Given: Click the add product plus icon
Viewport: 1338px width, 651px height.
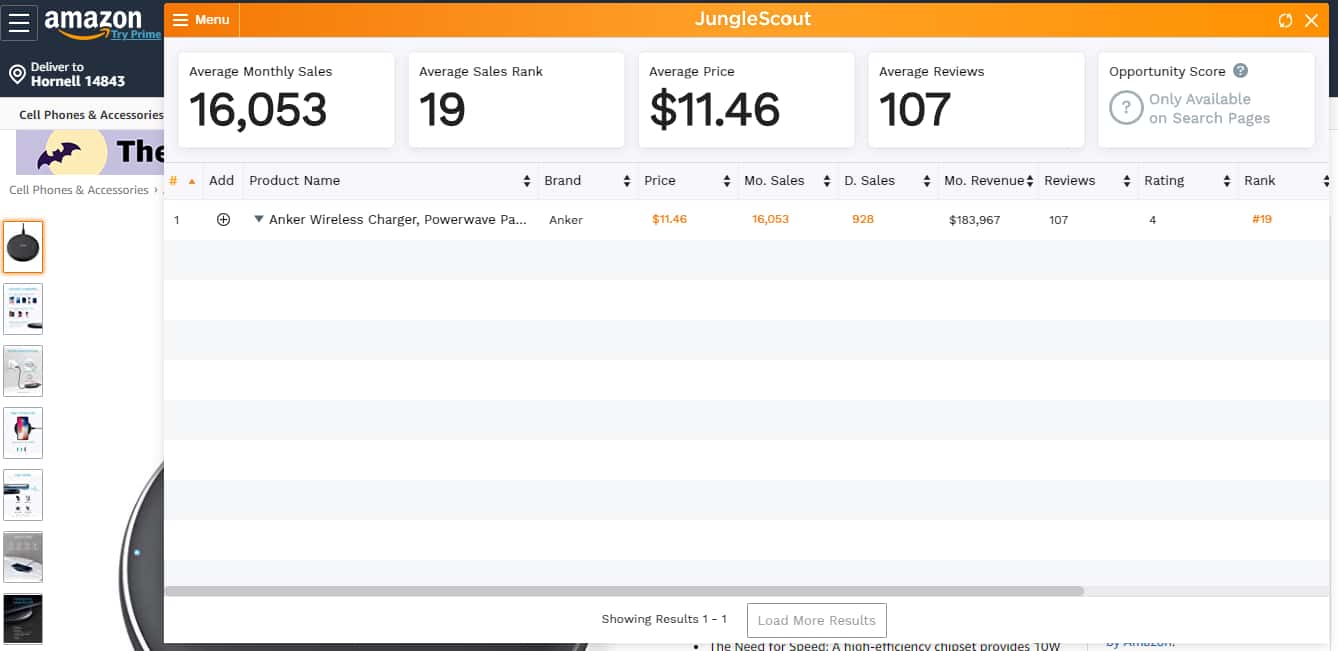Looking at the screenshot, I should click(223, 220).
